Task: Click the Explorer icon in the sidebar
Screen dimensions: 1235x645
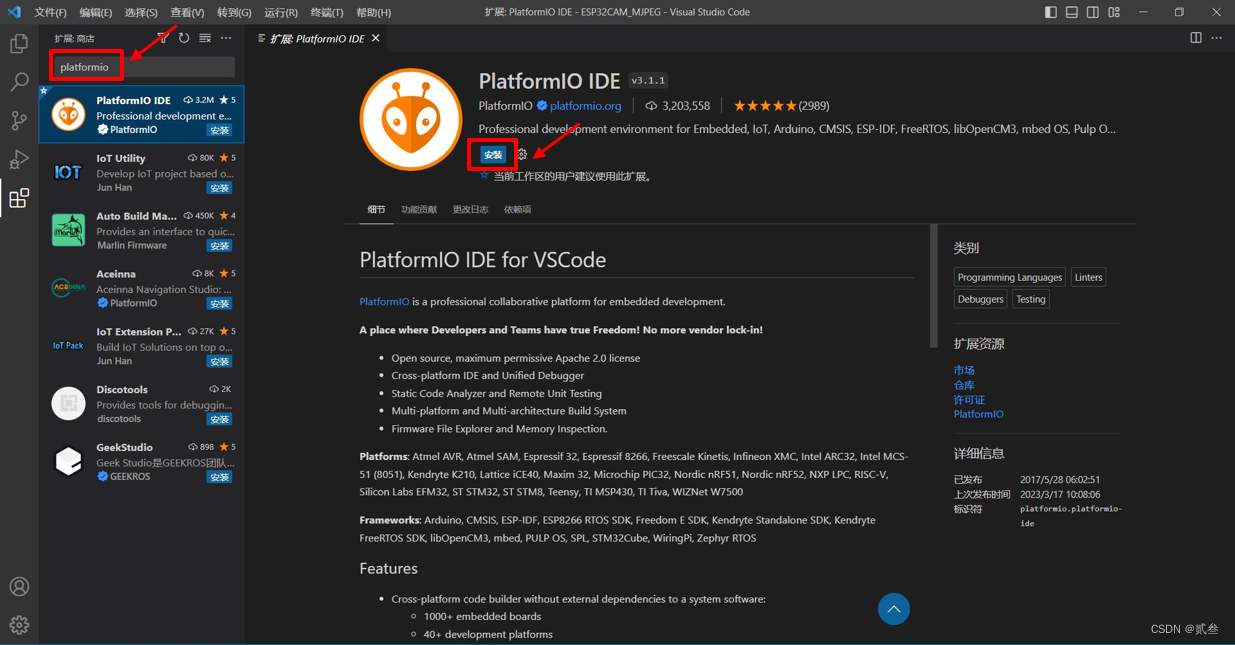Action: pyautogui.click(x=18, y=44)
